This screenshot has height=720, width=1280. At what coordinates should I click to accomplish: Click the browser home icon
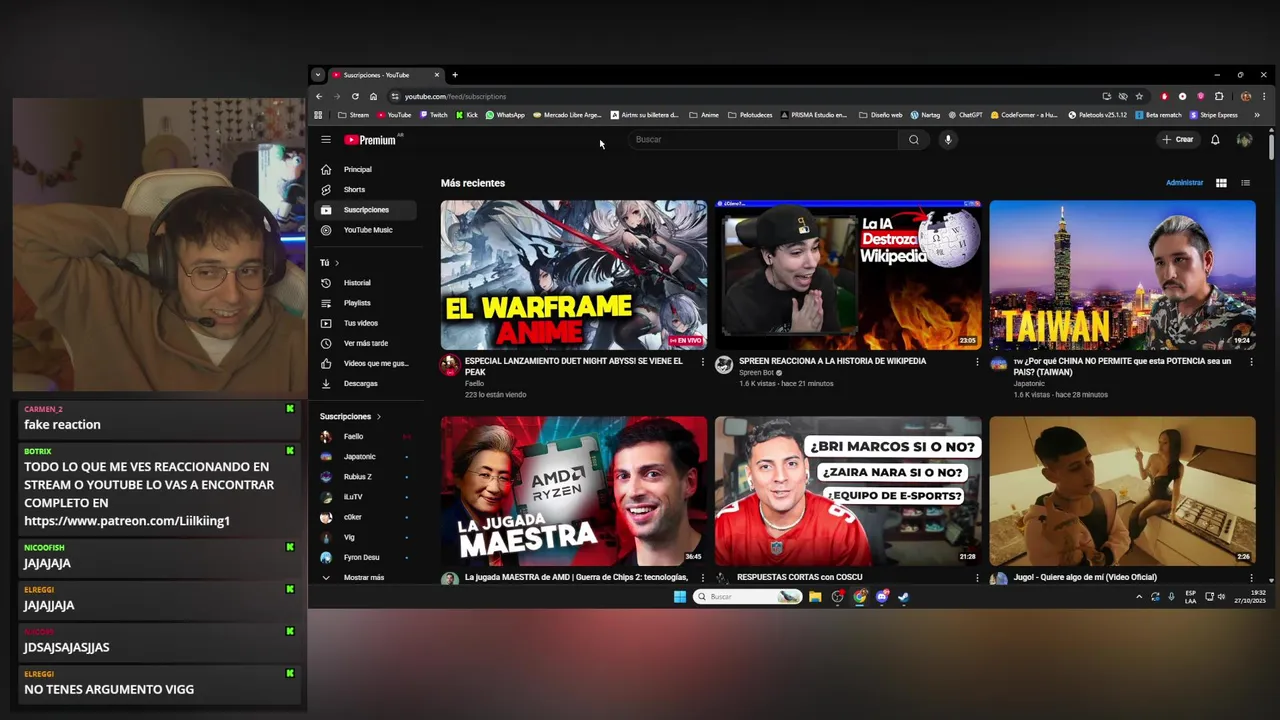pos(373,97)
